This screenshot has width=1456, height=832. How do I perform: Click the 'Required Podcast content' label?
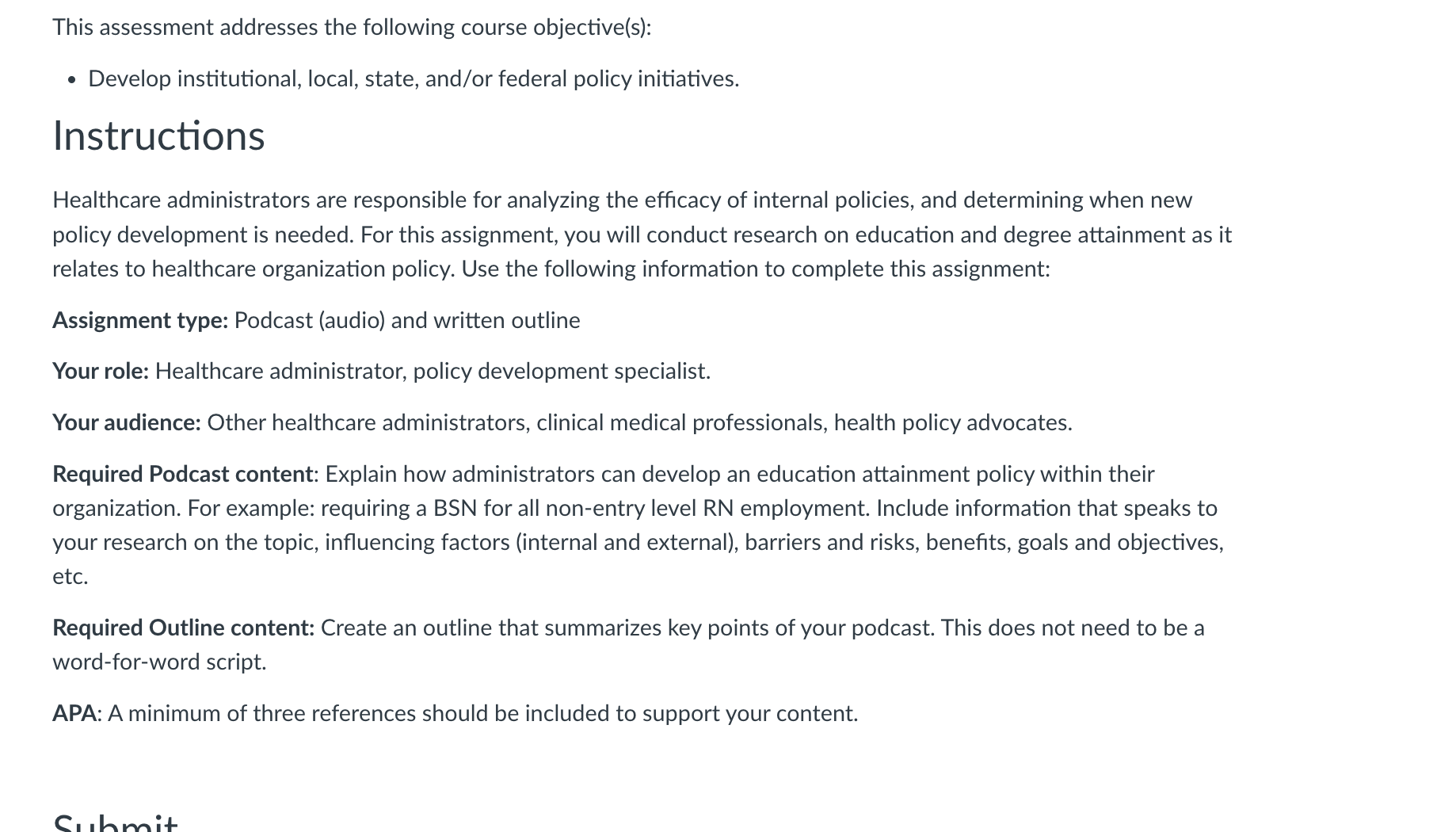183,474
